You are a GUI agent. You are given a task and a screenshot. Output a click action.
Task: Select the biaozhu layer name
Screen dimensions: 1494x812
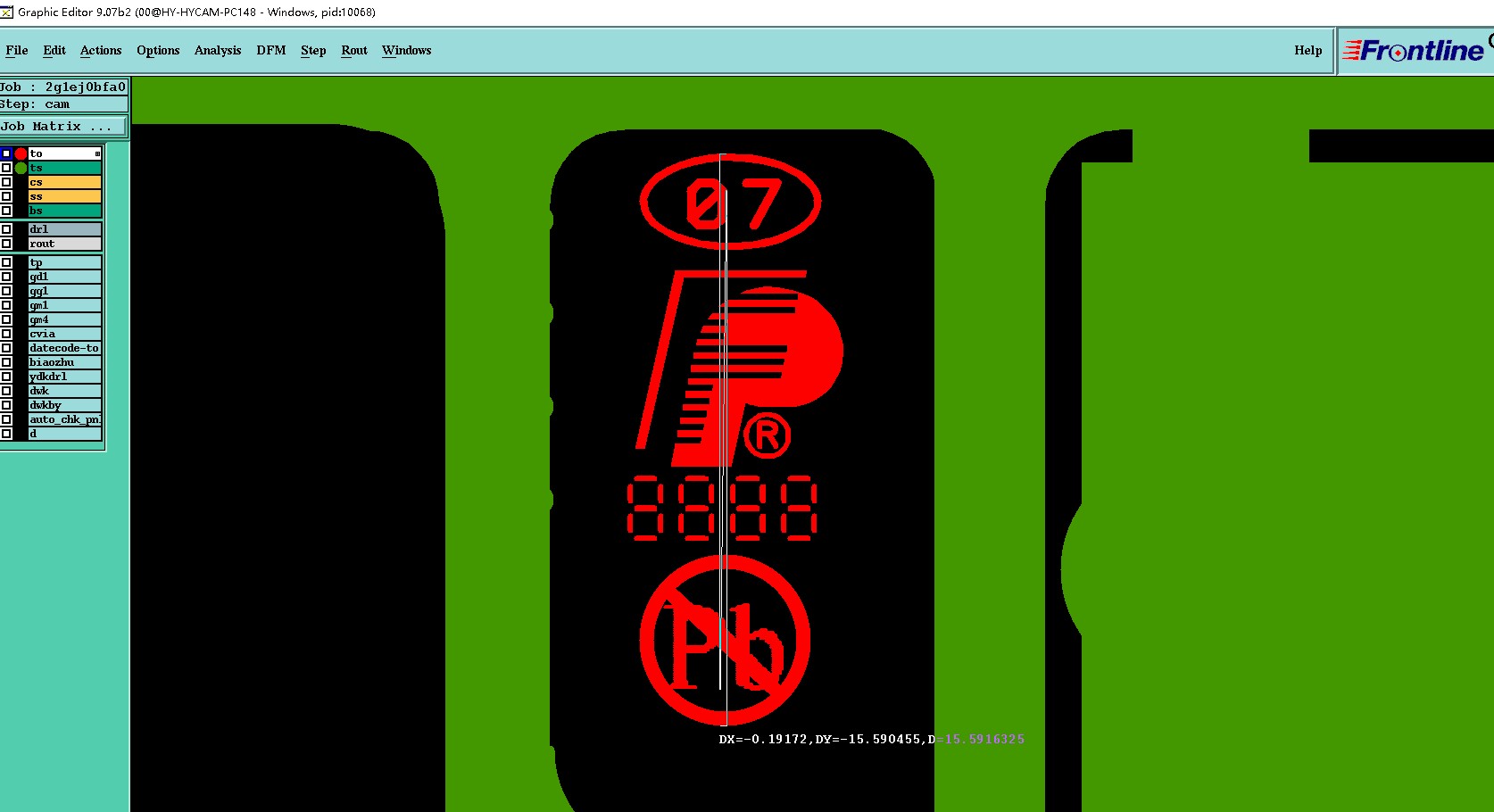click(64, 362)
